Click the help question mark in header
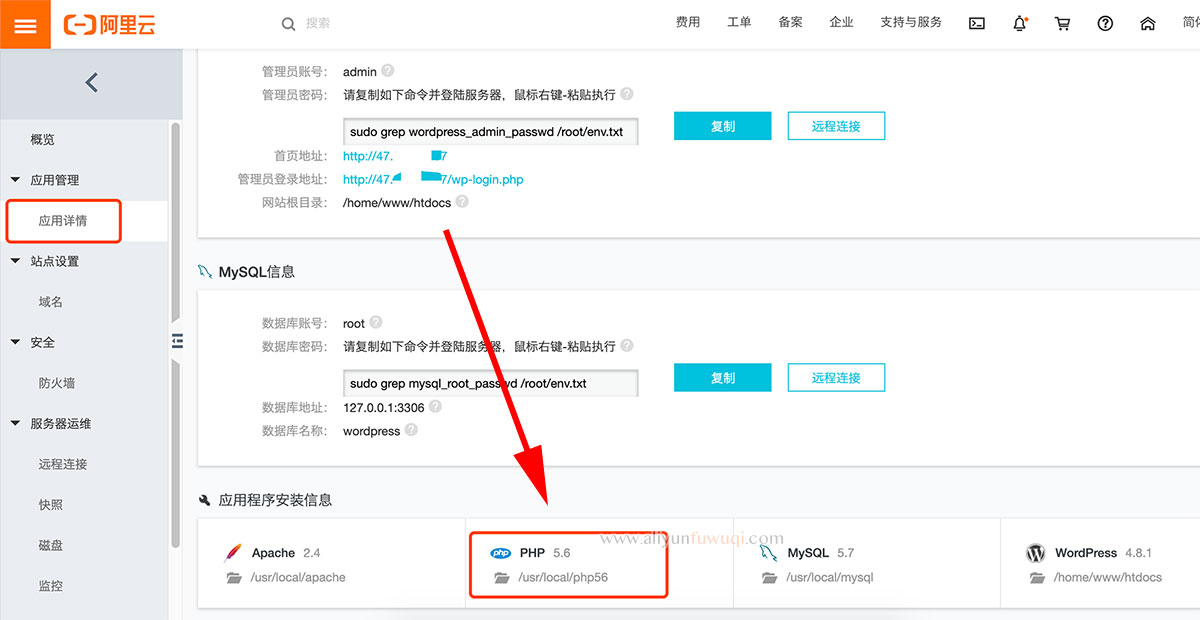The image size is (1200, 620). [x=1105, y=24]
